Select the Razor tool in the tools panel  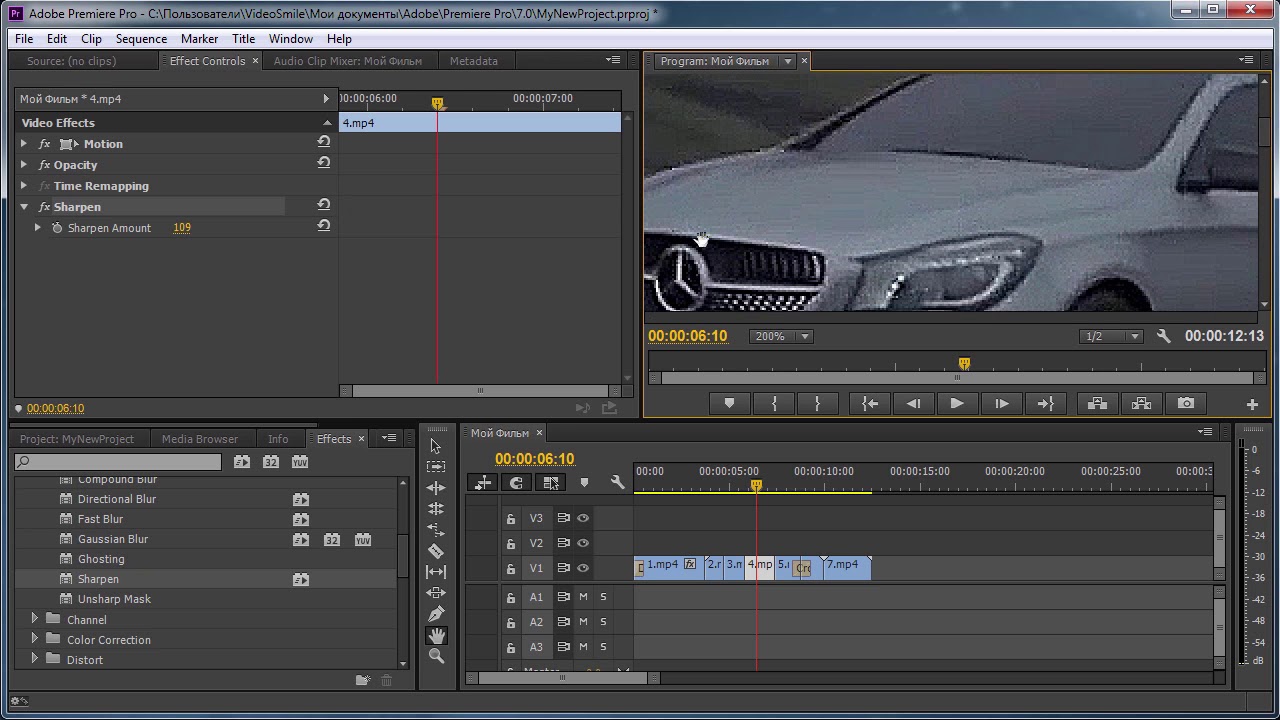pos(436,551)
